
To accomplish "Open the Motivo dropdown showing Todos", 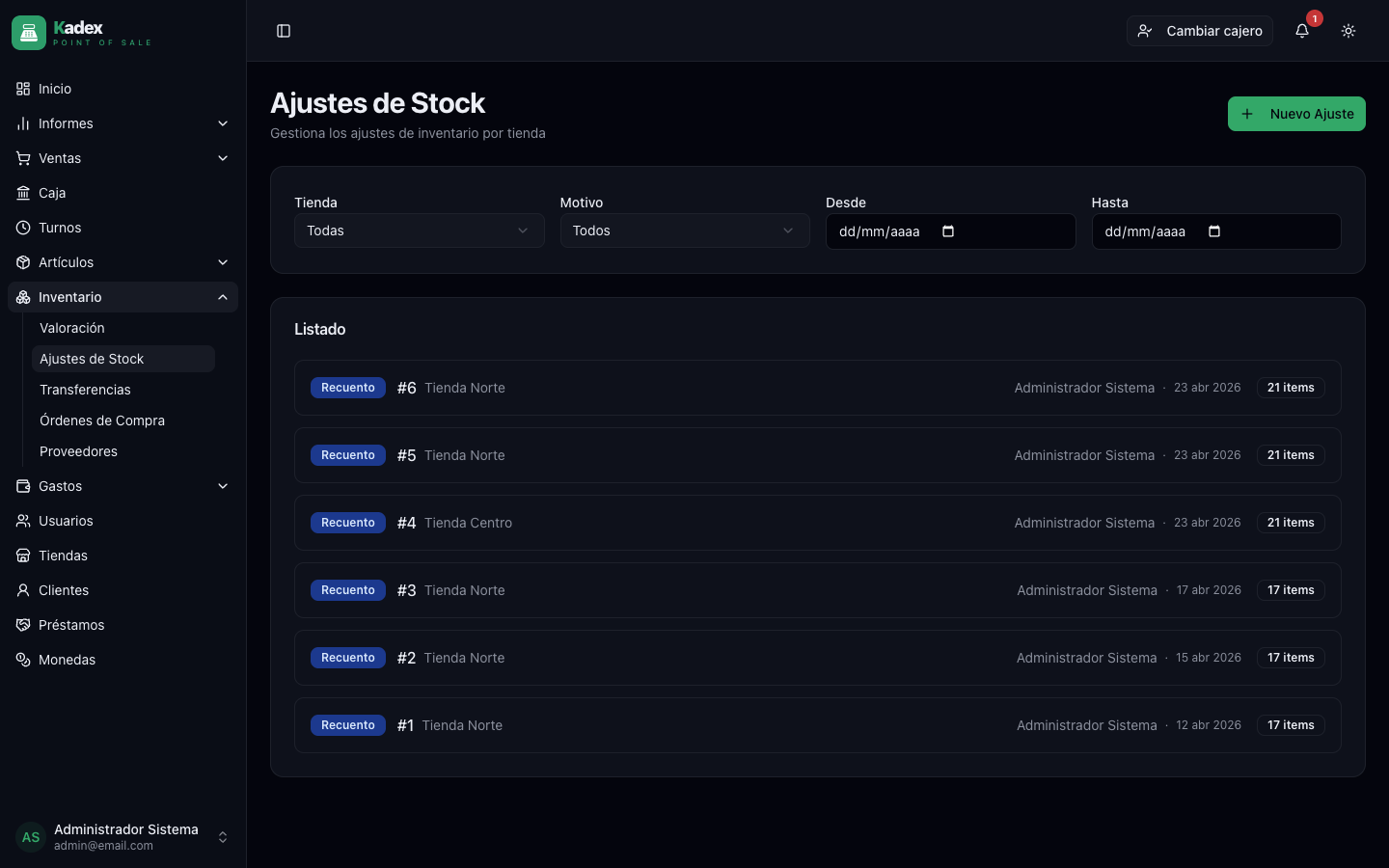I will [684, 231].
